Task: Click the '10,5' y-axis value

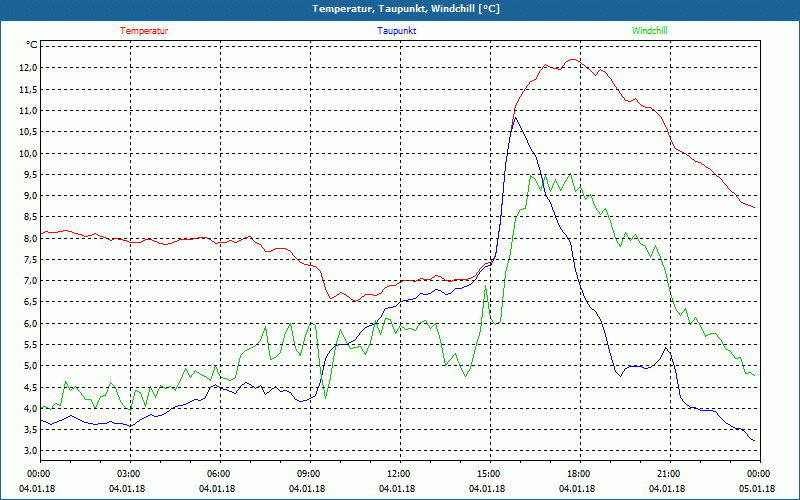Action: click(28, 132)
